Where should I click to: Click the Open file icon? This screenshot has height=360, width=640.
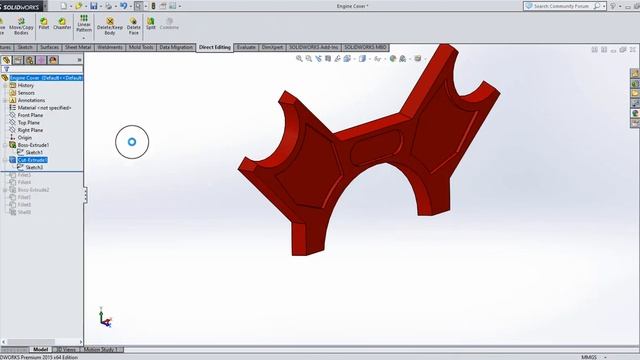(78, 6)
